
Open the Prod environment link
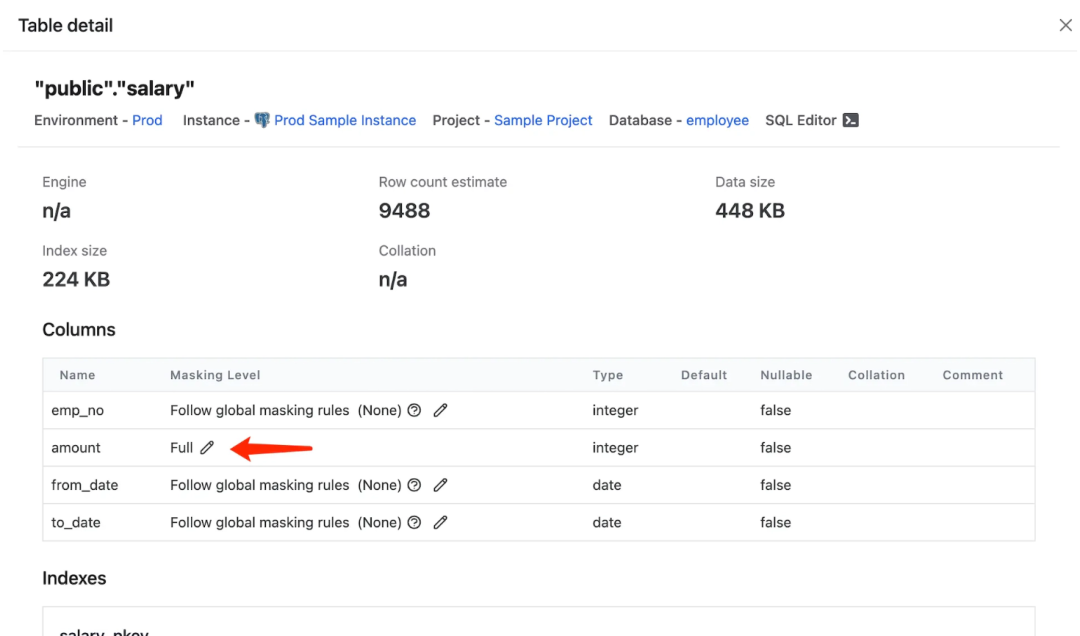147,120
